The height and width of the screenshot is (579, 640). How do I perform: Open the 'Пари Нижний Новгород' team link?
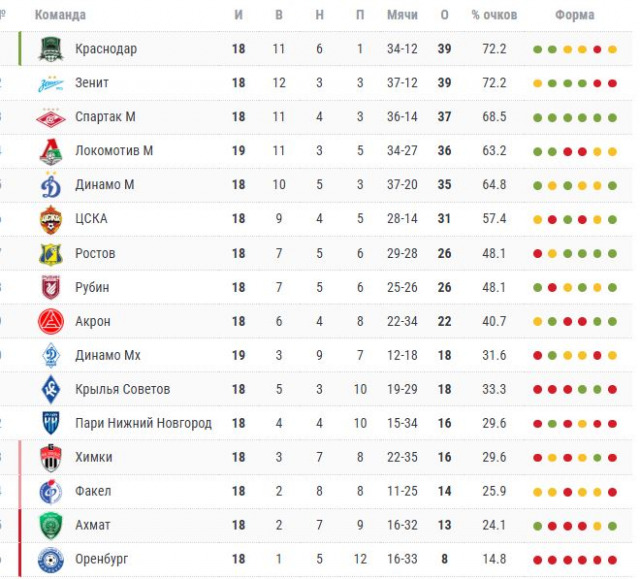click(143, 423)
